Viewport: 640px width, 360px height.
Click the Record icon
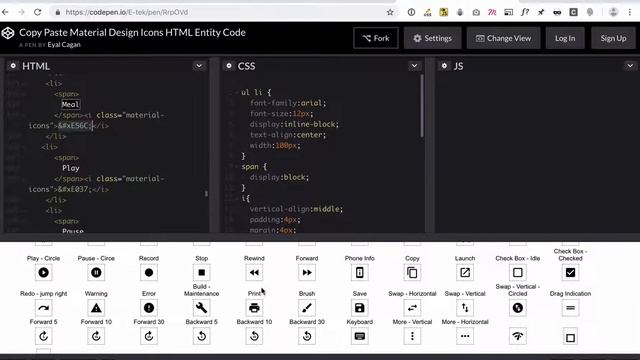[x=149, y=273]
